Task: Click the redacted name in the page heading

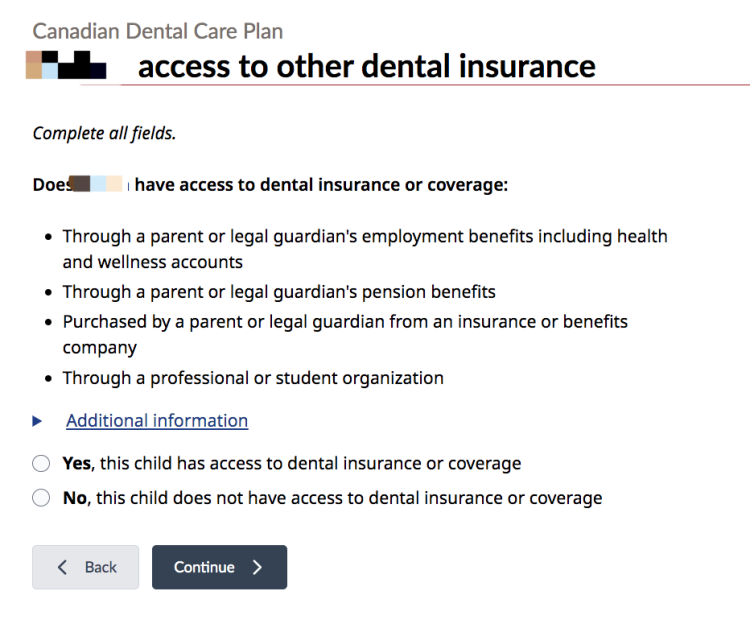Action: tap(66, 66)
